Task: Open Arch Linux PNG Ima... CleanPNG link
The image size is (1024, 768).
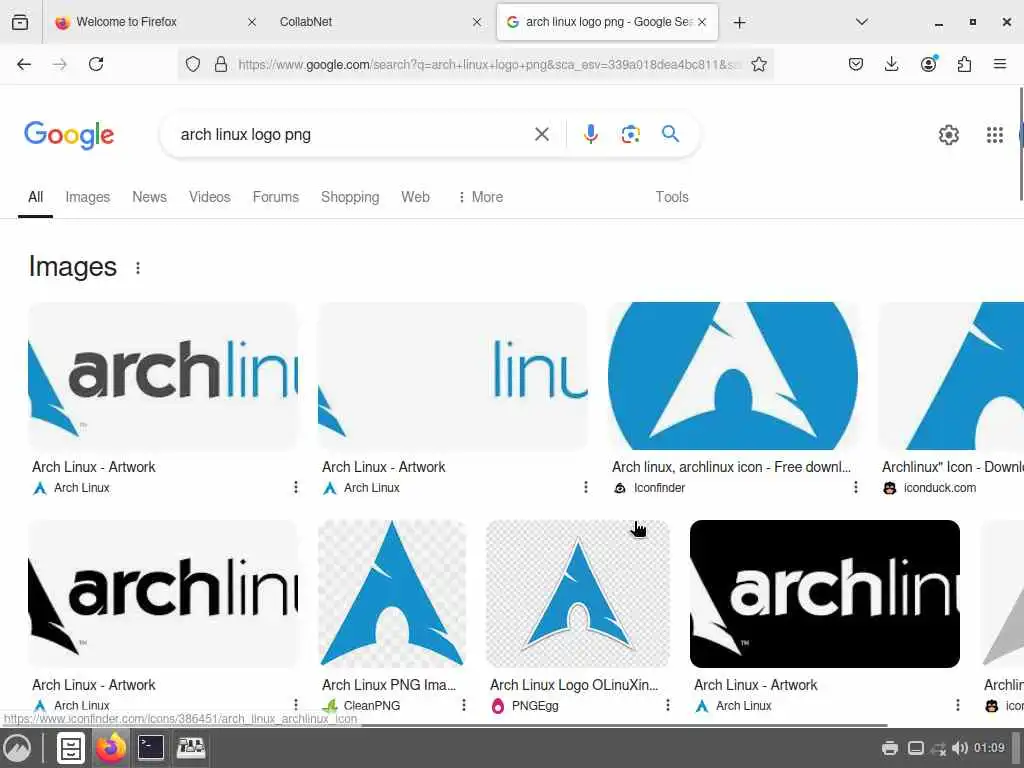Action: (x=389, y=685)
